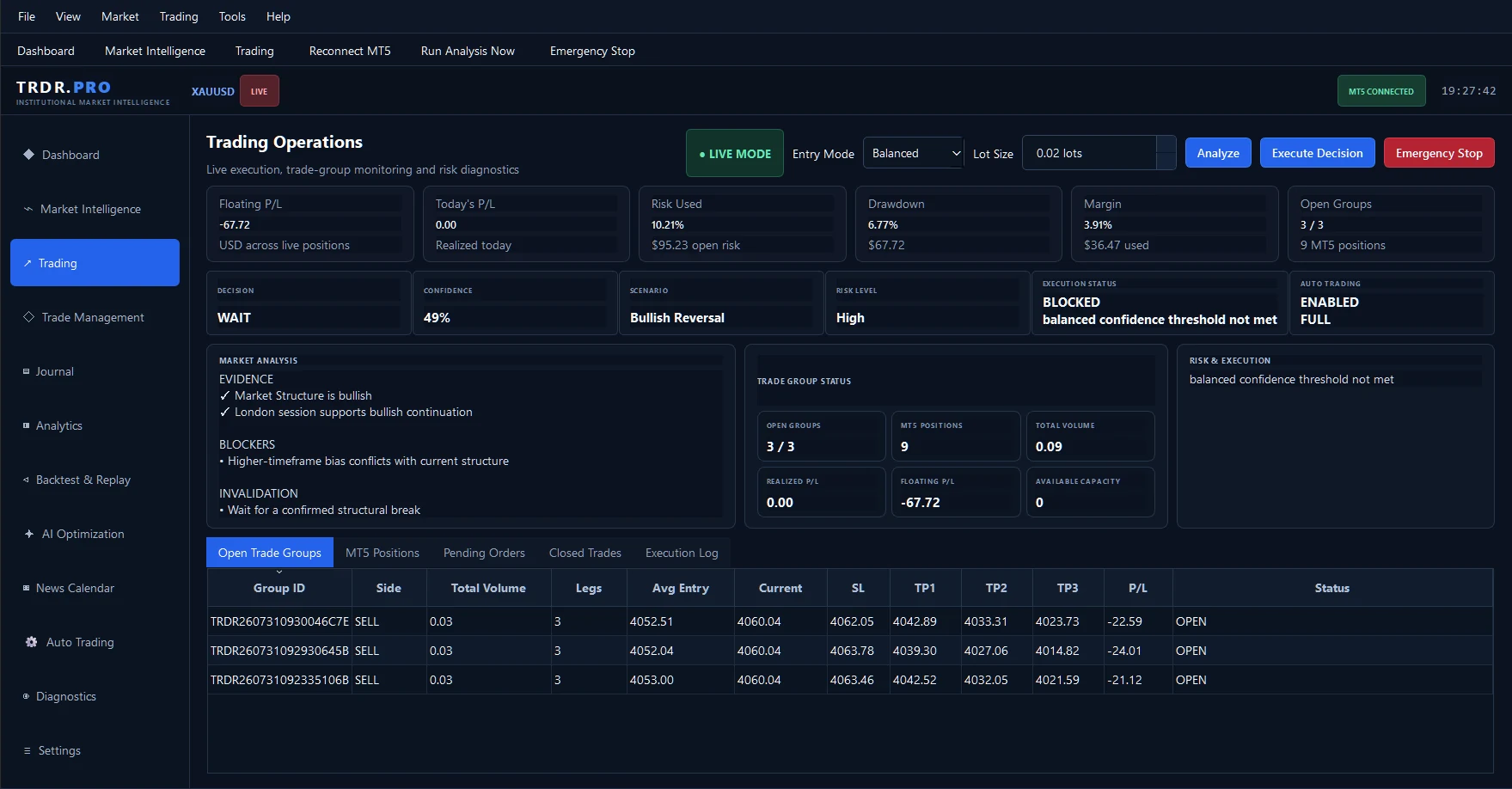This screenshot has width=1512, height=789.
Task: Click the P/L value -24.01
Action: [1124, 651]
